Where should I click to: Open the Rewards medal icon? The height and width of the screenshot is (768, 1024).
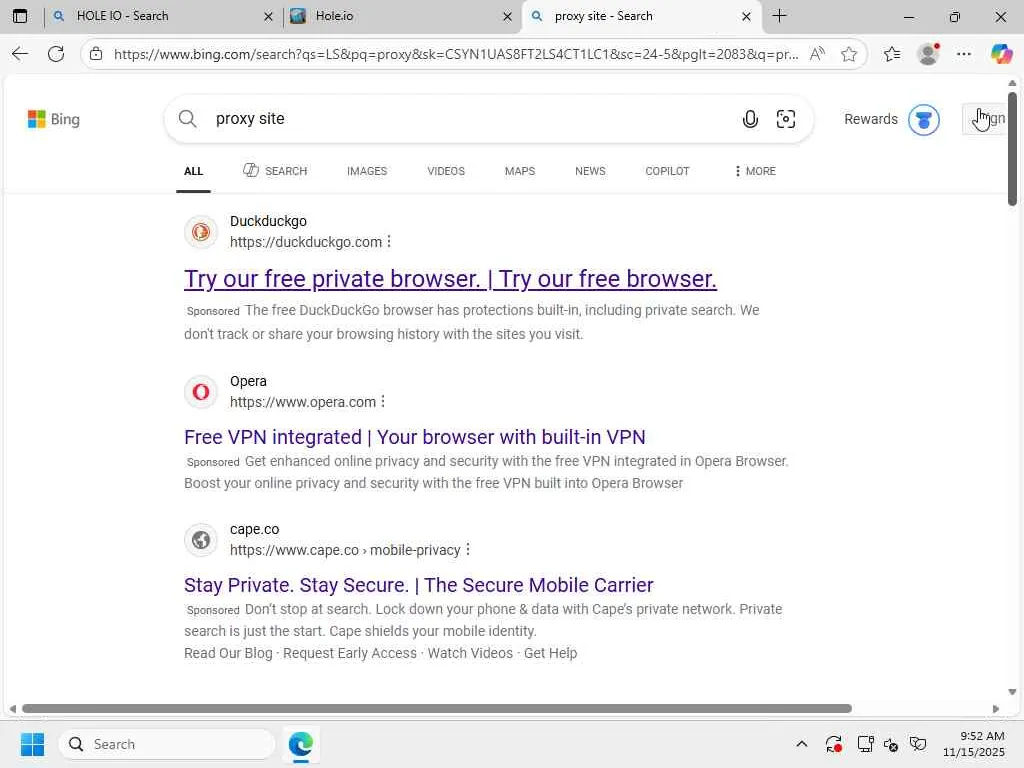[x=923, y=120]
